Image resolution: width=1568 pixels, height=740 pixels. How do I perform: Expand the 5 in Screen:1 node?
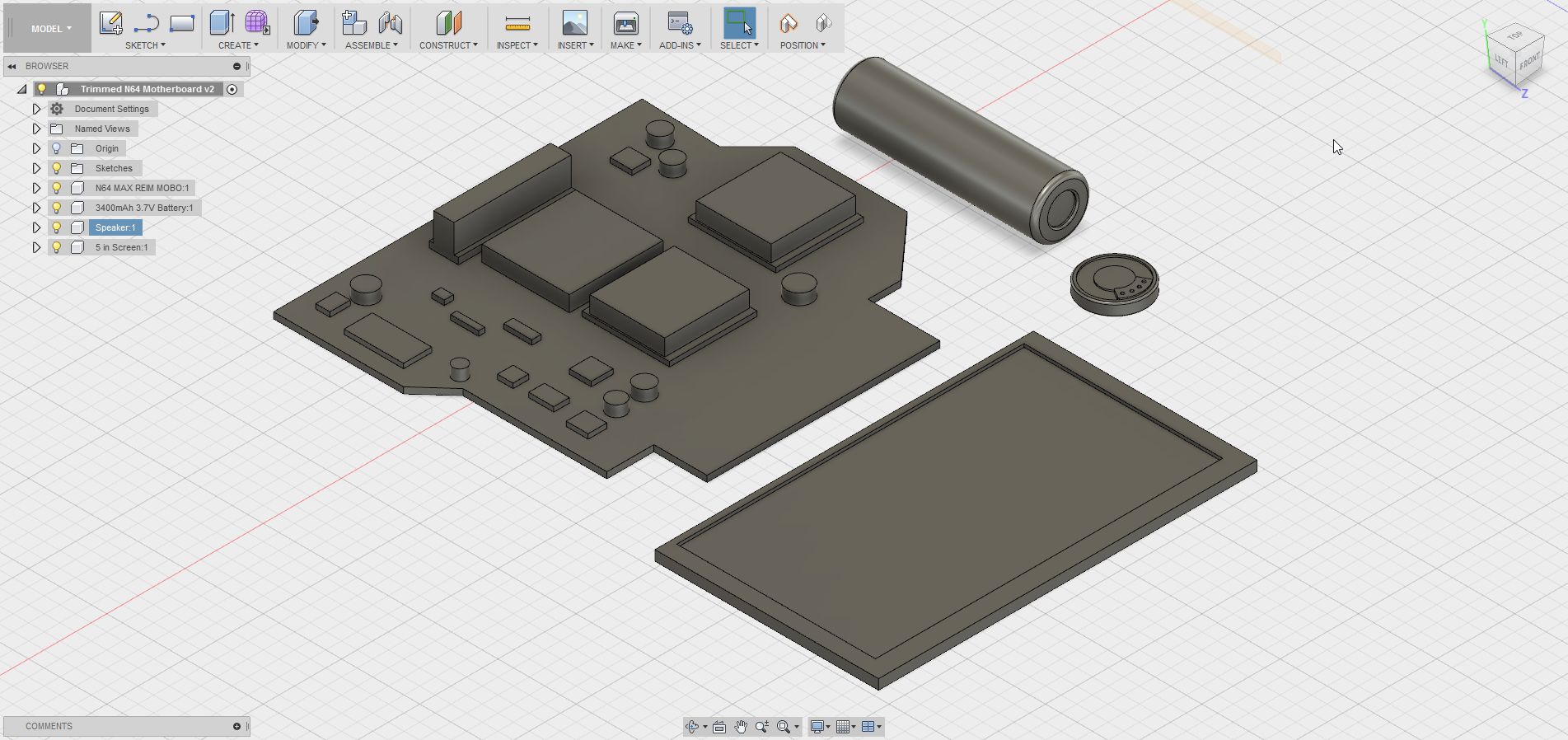[x=36, y=247]
